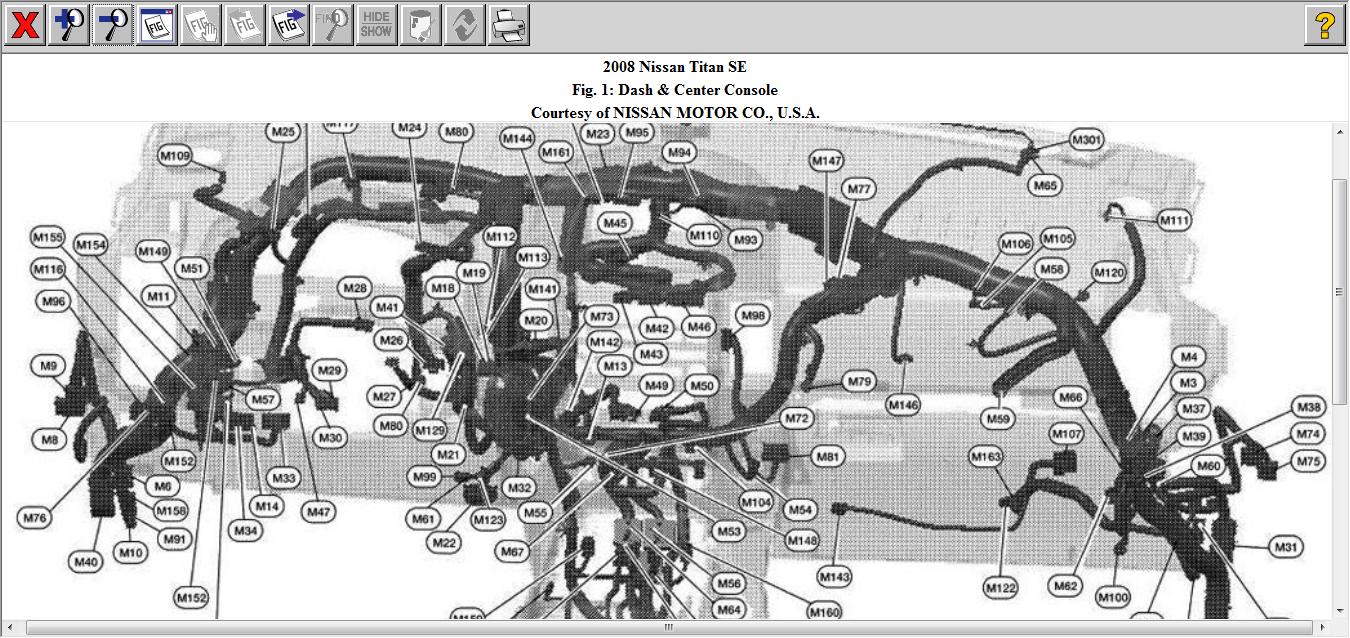Click the paint bucket toolbar icon
The width and height of the screenshot is (1350, 638).
421,25
